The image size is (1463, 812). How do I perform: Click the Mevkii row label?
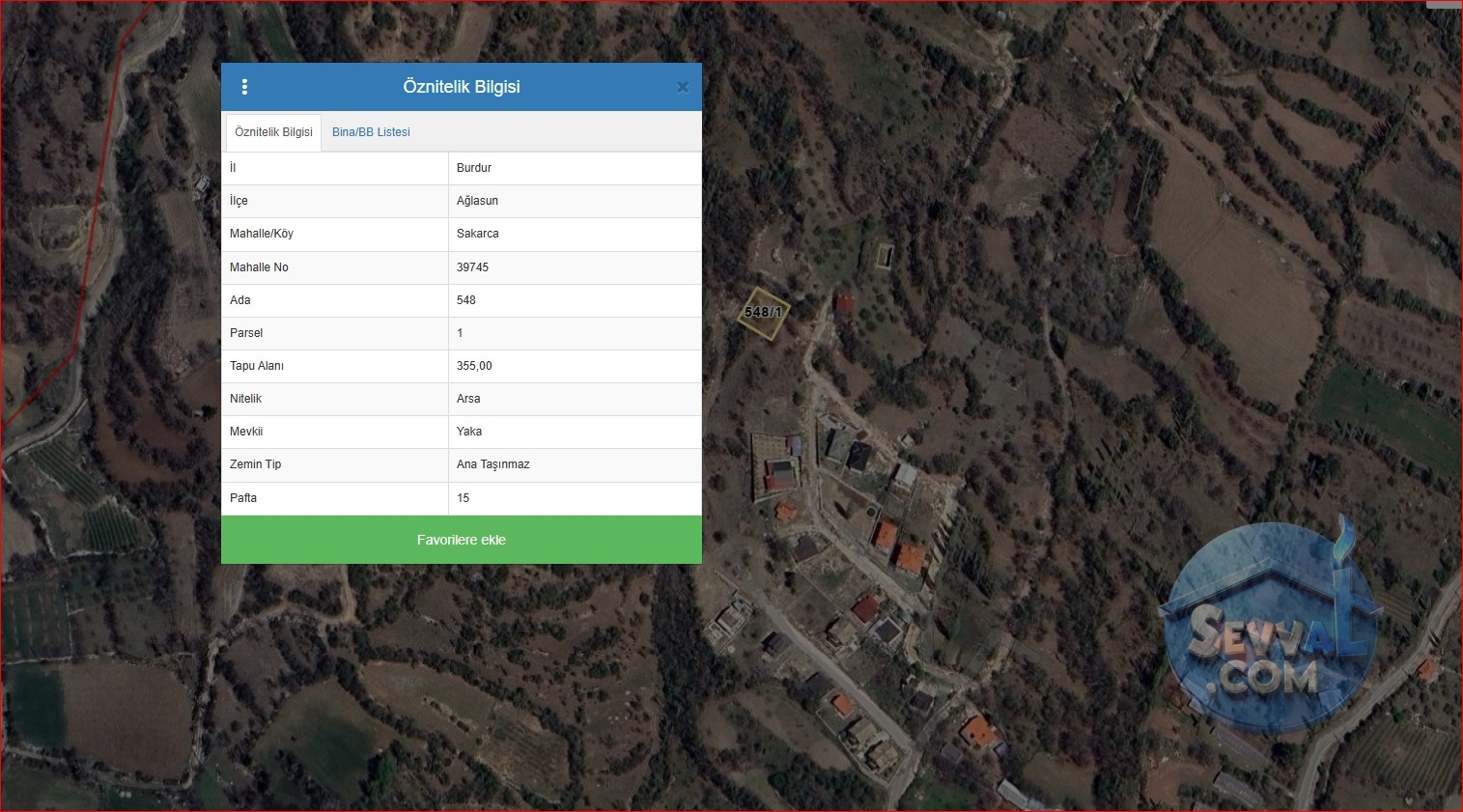(246, 432)
